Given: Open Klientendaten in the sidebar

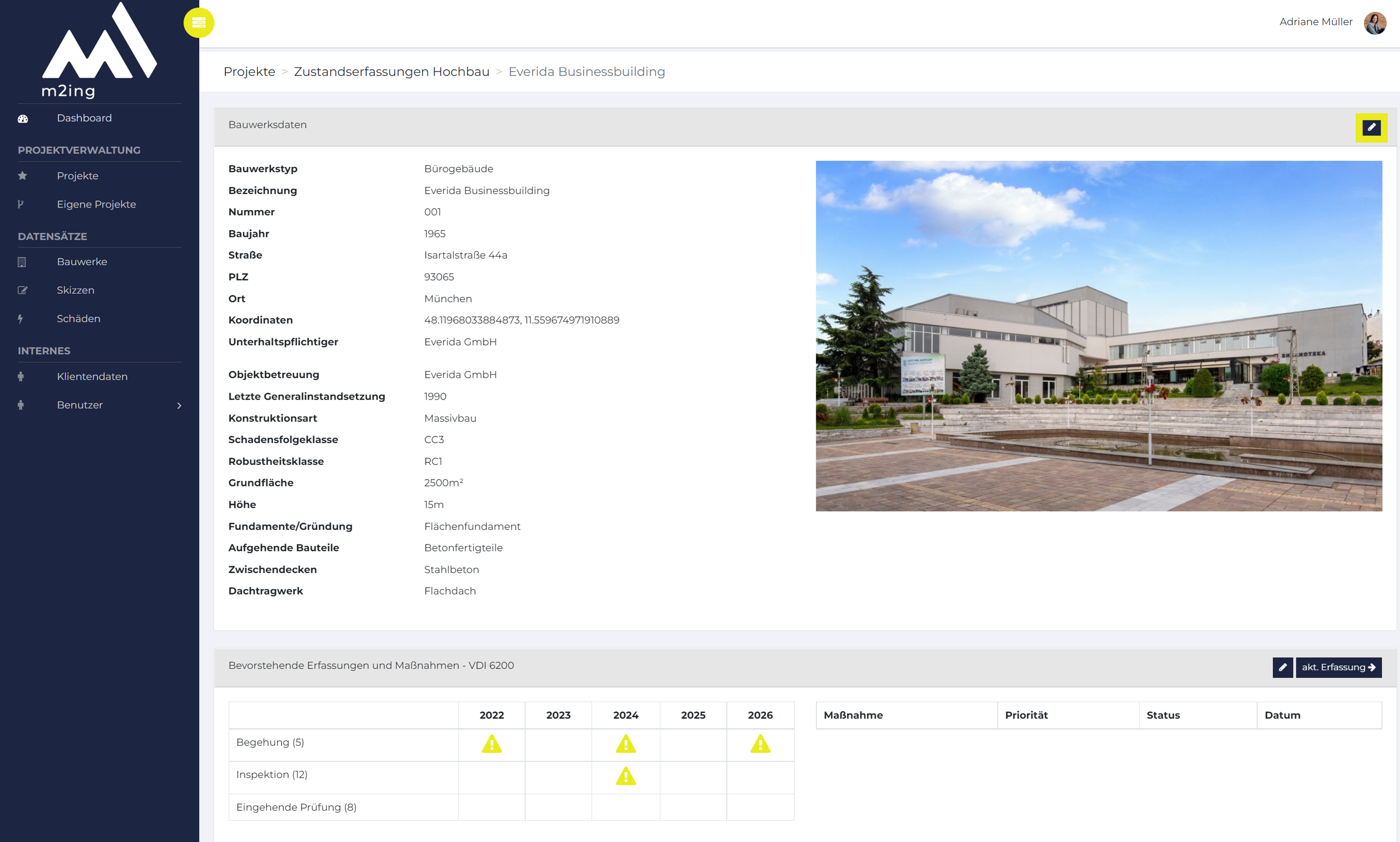Looking at the screenshot, I should (x=92, y=377).
